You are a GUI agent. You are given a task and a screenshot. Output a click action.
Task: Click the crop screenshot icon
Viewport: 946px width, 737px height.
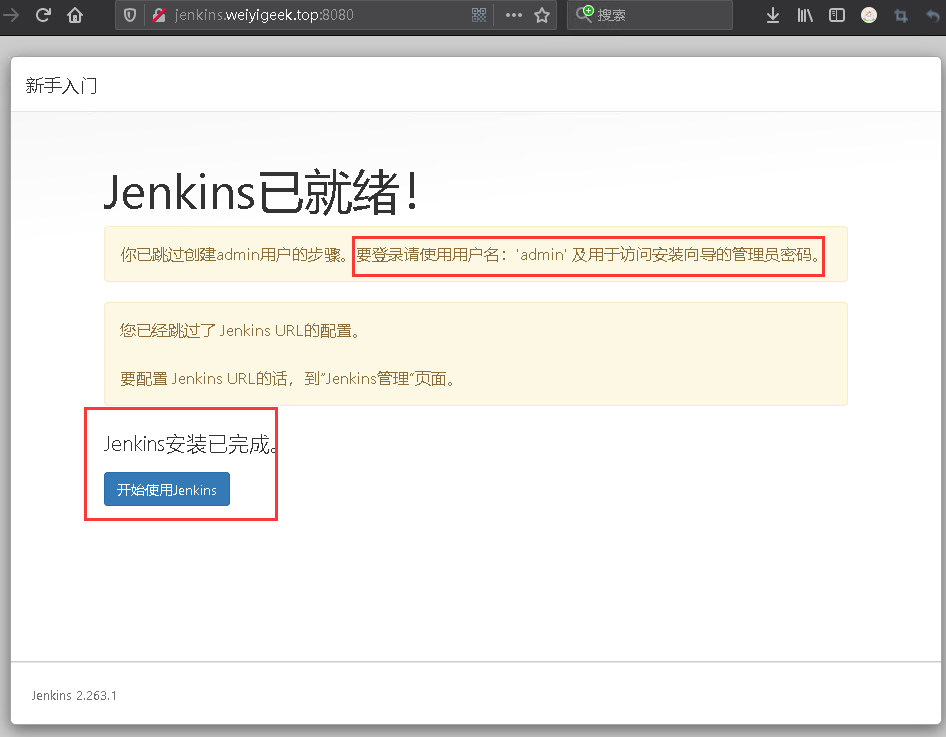pyautogui.click(x=901, y=16)
